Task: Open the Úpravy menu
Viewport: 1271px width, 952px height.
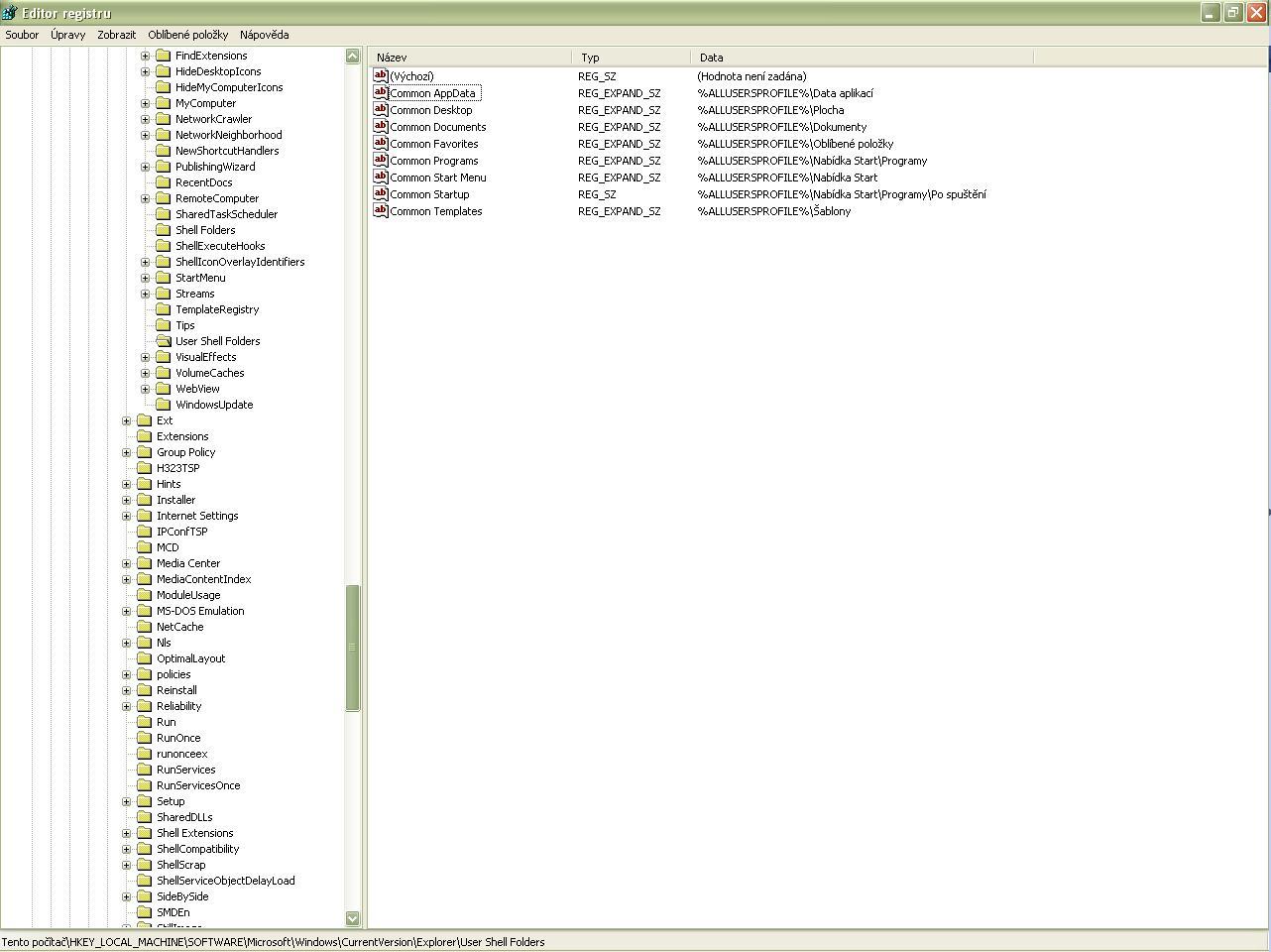Action: 67,35
